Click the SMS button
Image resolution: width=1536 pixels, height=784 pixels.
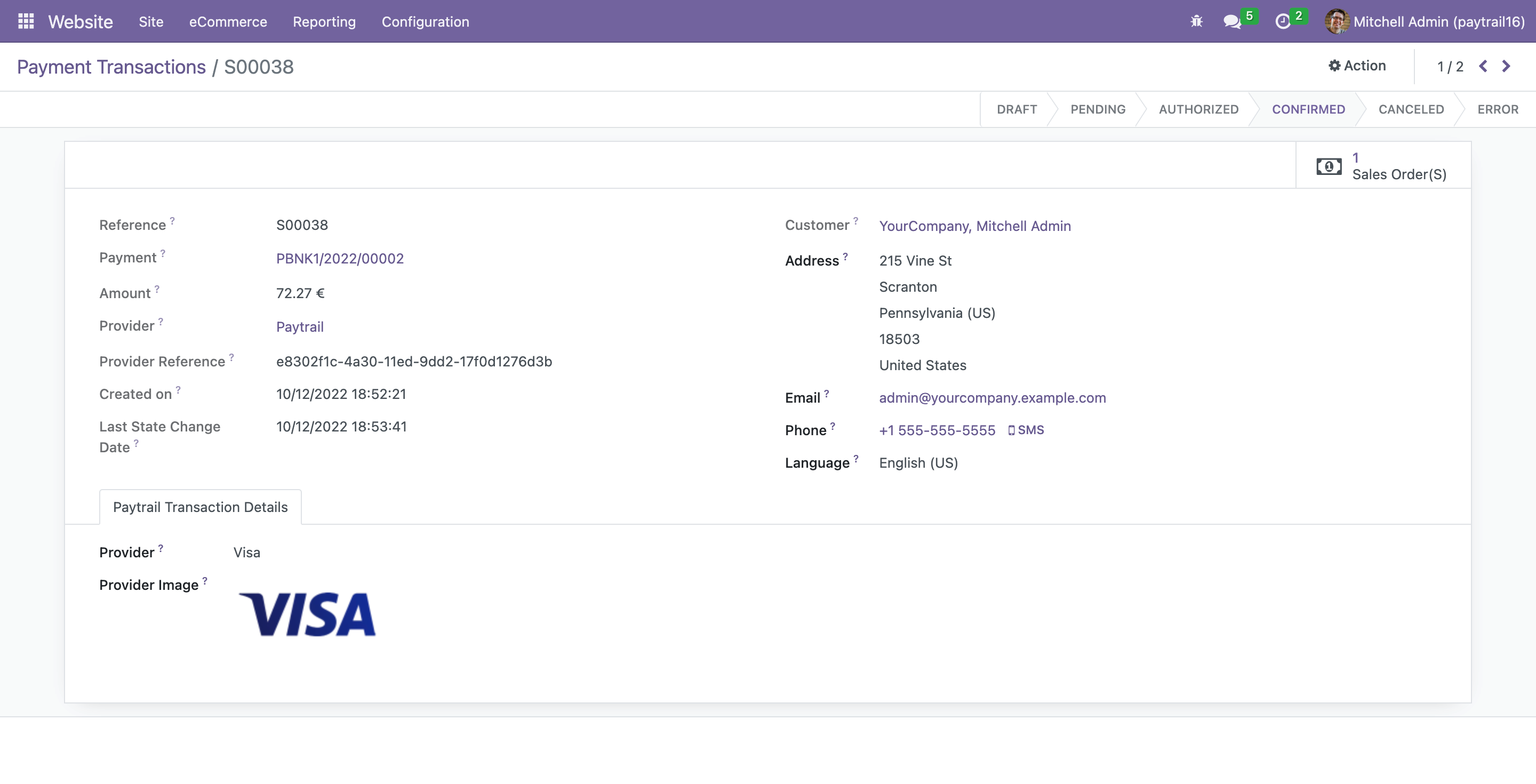(1026, 430)
